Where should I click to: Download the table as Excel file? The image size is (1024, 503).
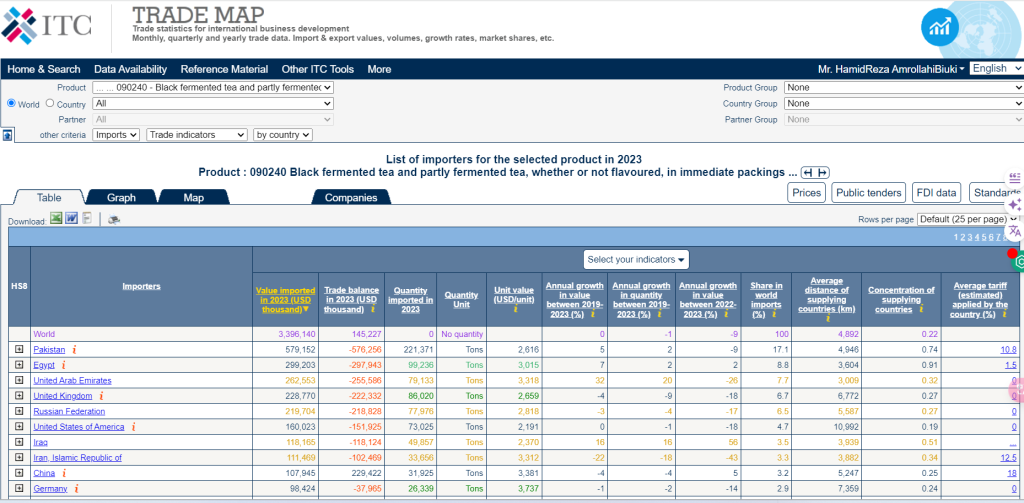pos(56,218)
